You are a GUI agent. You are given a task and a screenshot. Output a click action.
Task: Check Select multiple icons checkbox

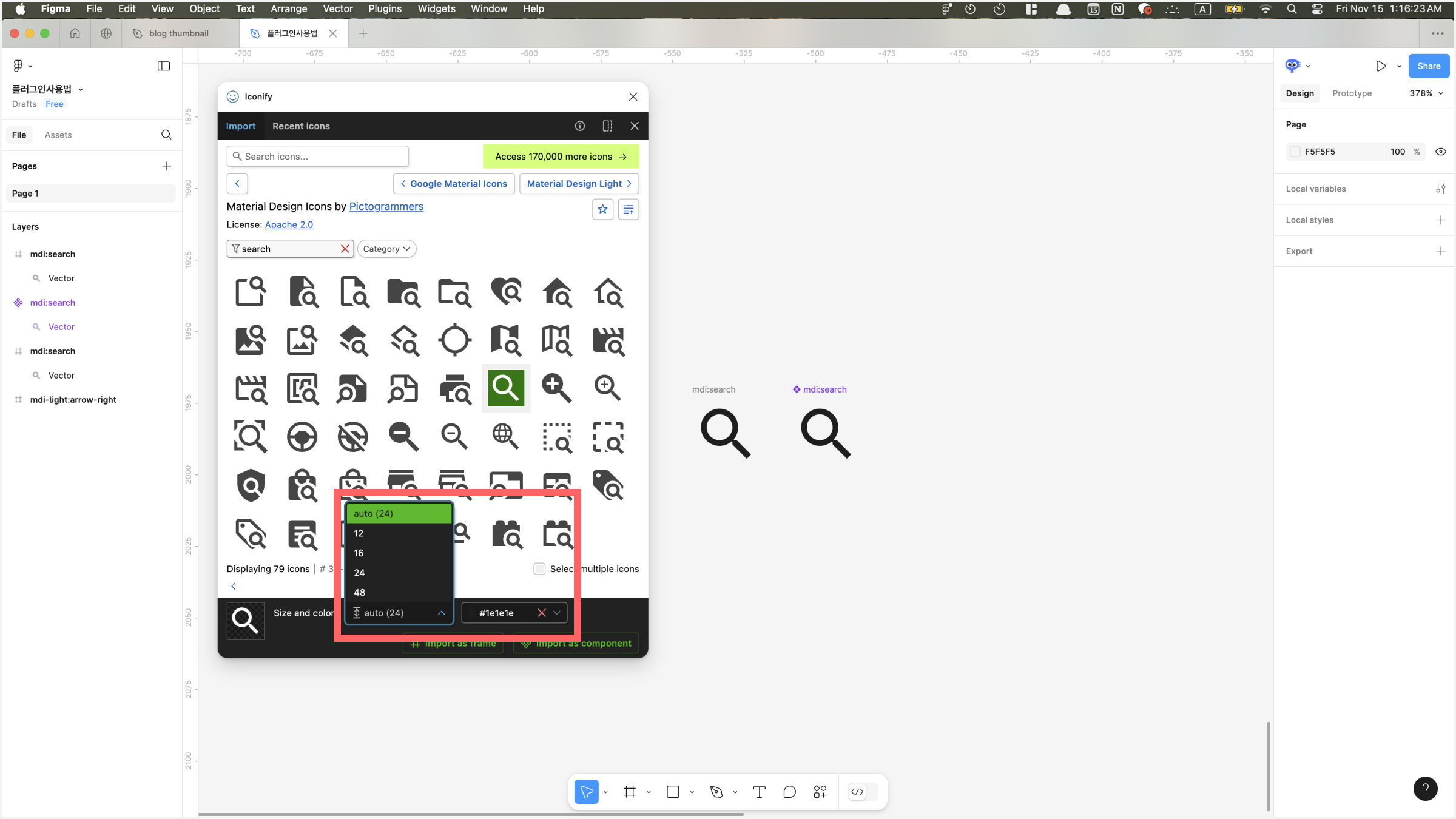tap(539, 569)
